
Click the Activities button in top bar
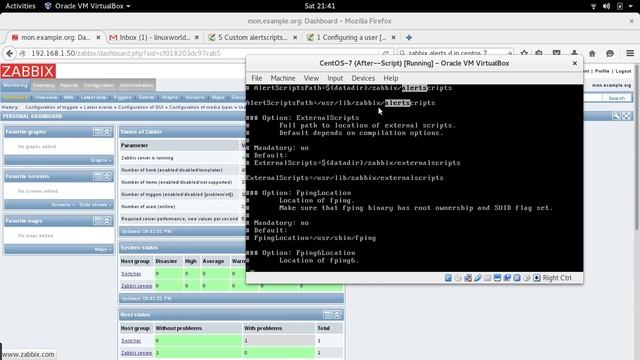coord(20,6)
